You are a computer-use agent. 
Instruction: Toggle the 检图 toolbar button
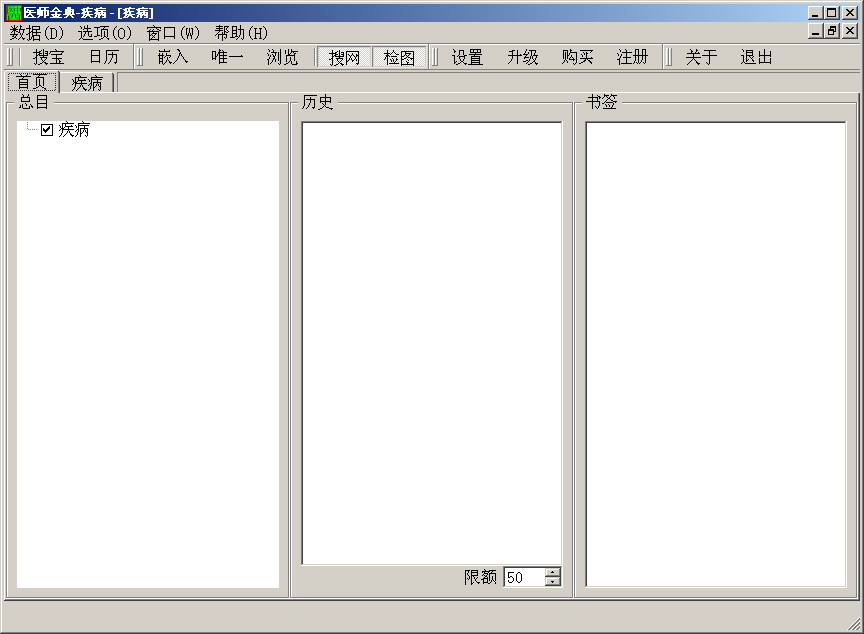(x=399, y=57)
